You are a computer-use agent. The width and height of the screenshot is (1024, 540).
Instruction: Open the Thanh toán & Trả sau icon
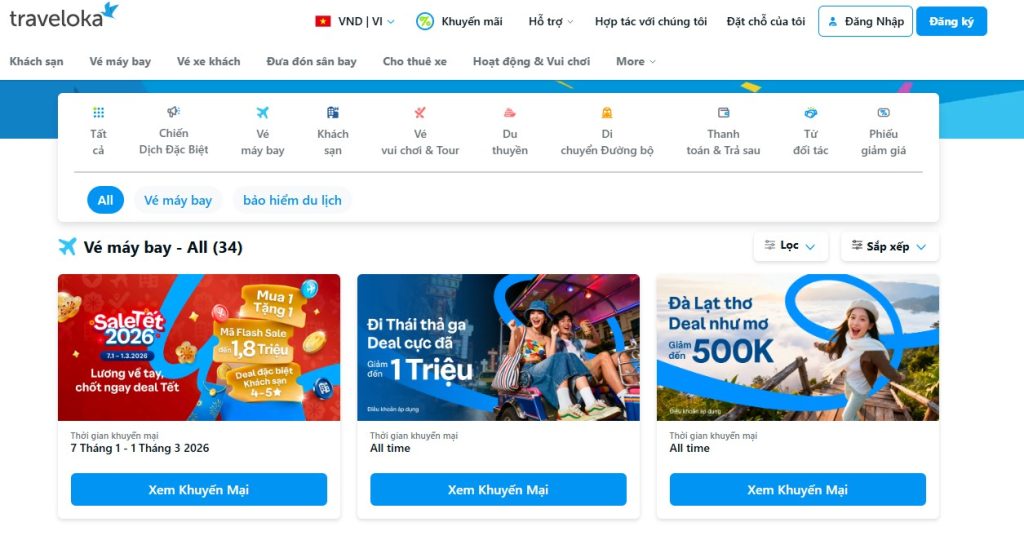(724, 112)
